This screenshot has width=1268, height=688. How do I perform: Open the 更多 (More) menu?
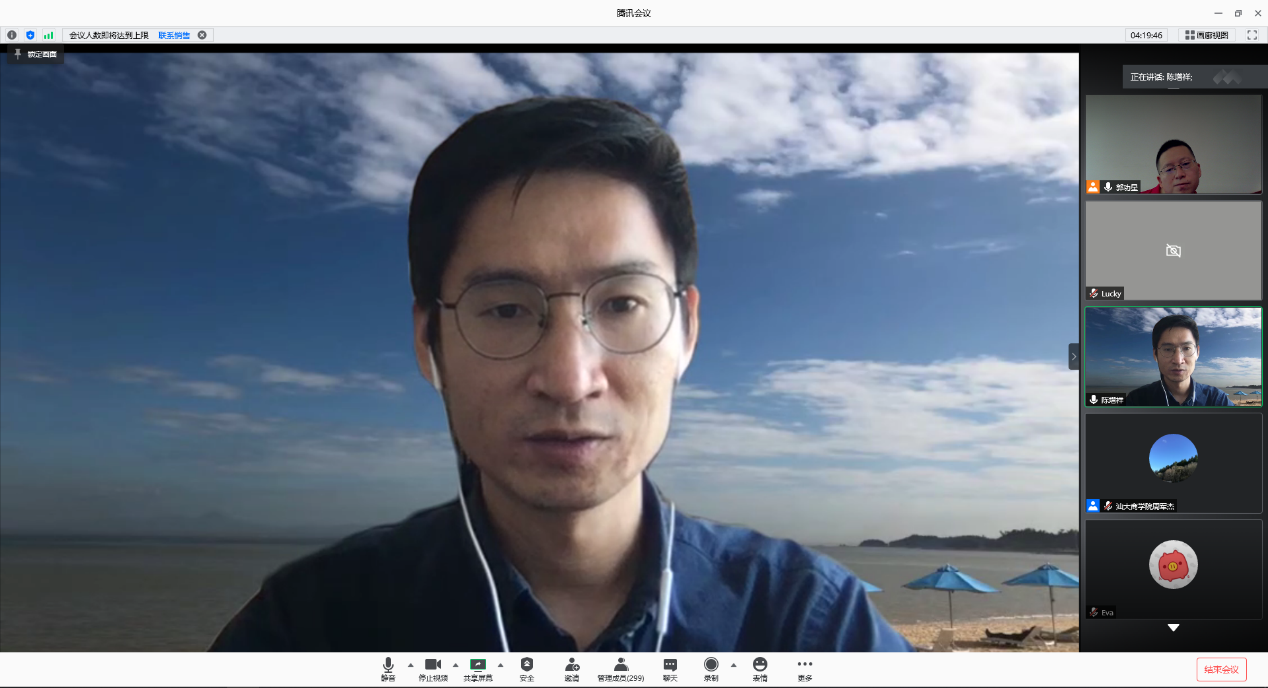[x=805, y=668]
